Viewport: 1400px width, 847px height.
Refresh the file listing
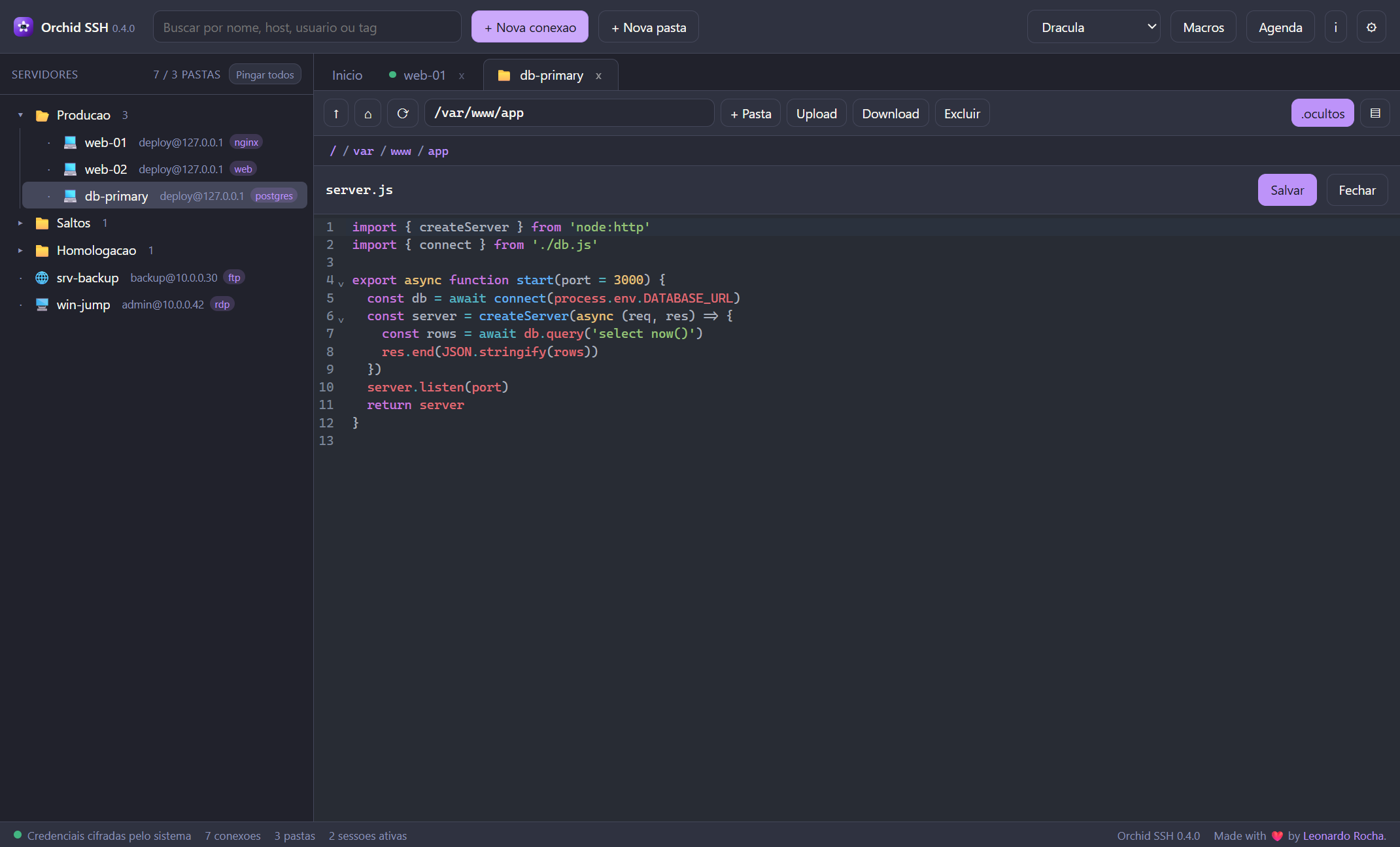[403, 113]
